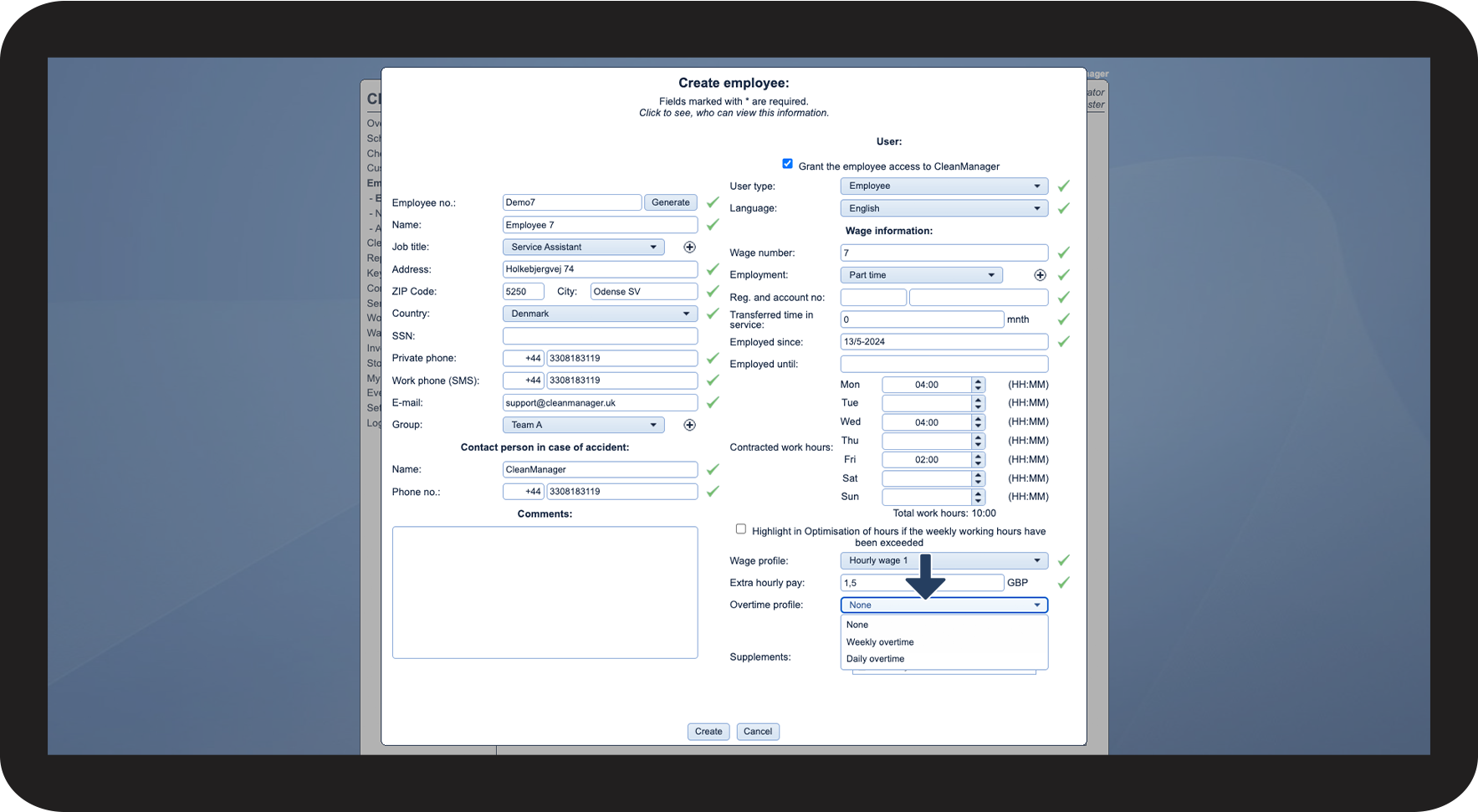Click the Private phone country code field

524,358
